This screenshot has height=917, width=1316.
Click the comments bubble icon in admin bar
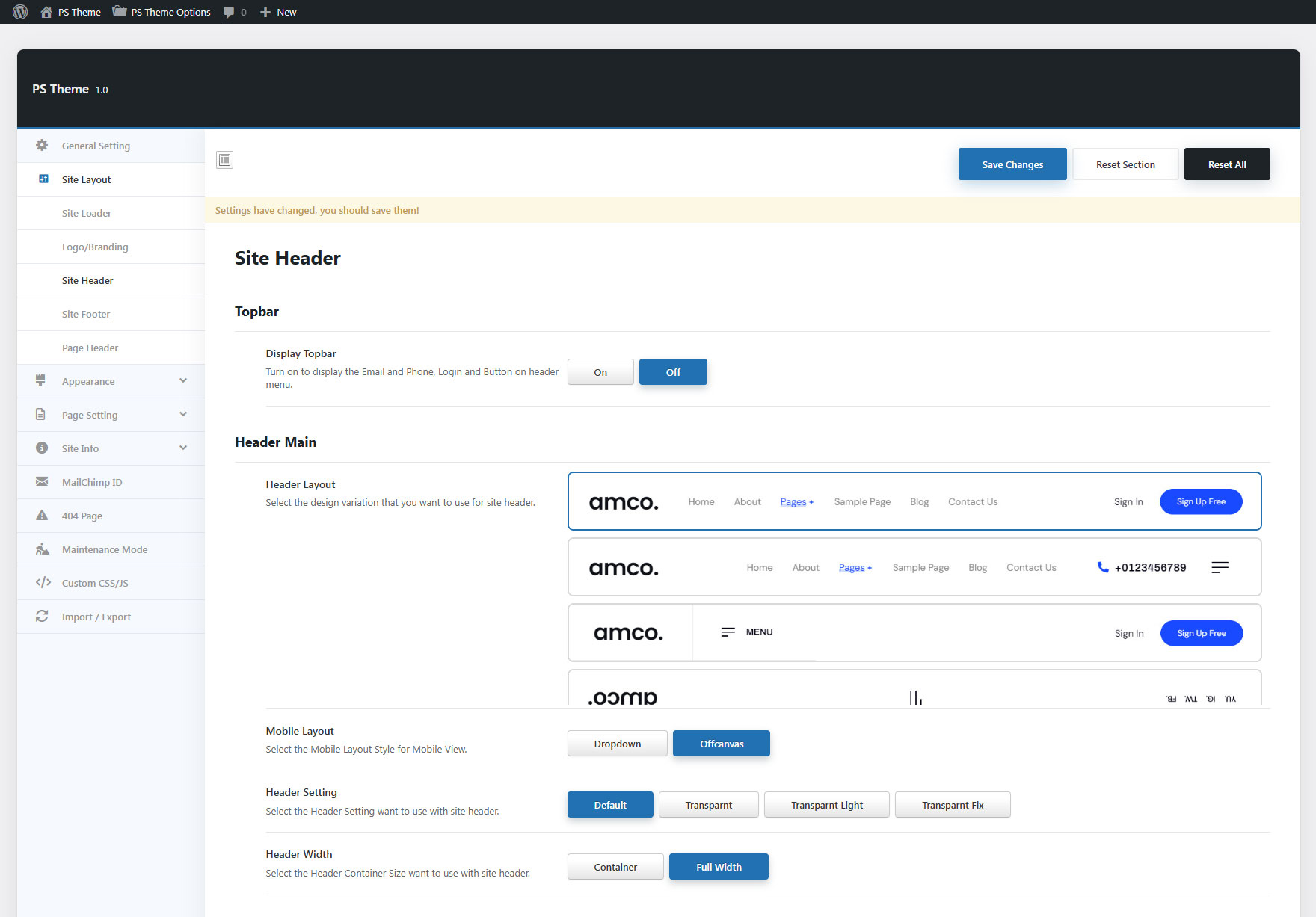click(x=229, y=12)
